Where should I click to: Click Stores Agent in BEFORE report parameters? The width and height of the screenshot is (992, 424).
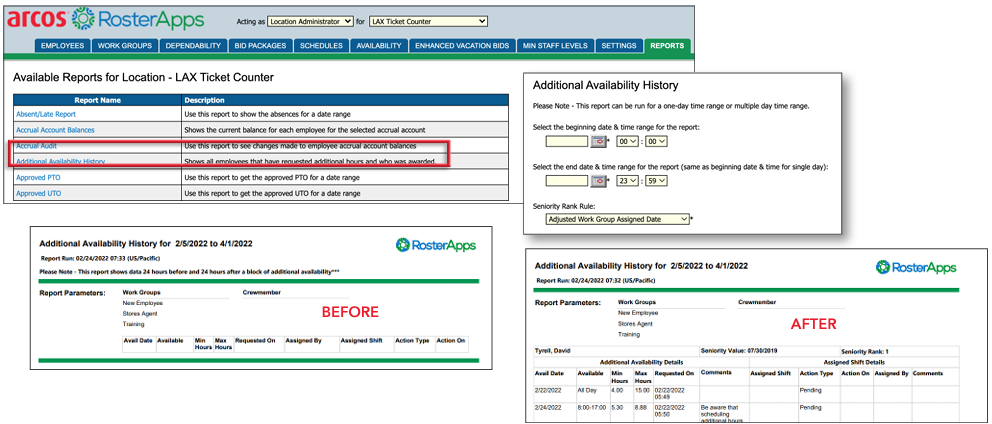tap(140, 313)
